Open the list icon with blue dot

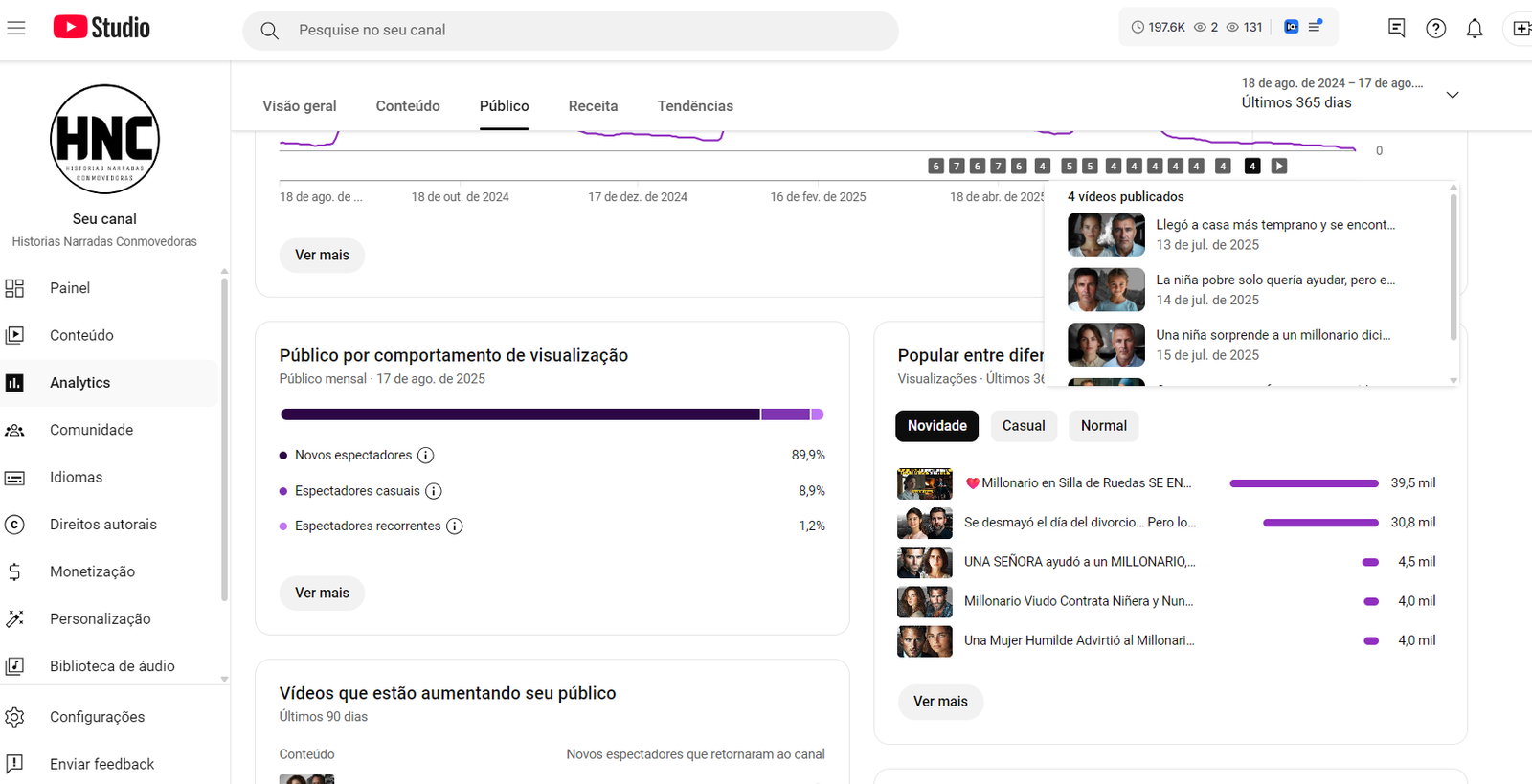point(1316,26)
